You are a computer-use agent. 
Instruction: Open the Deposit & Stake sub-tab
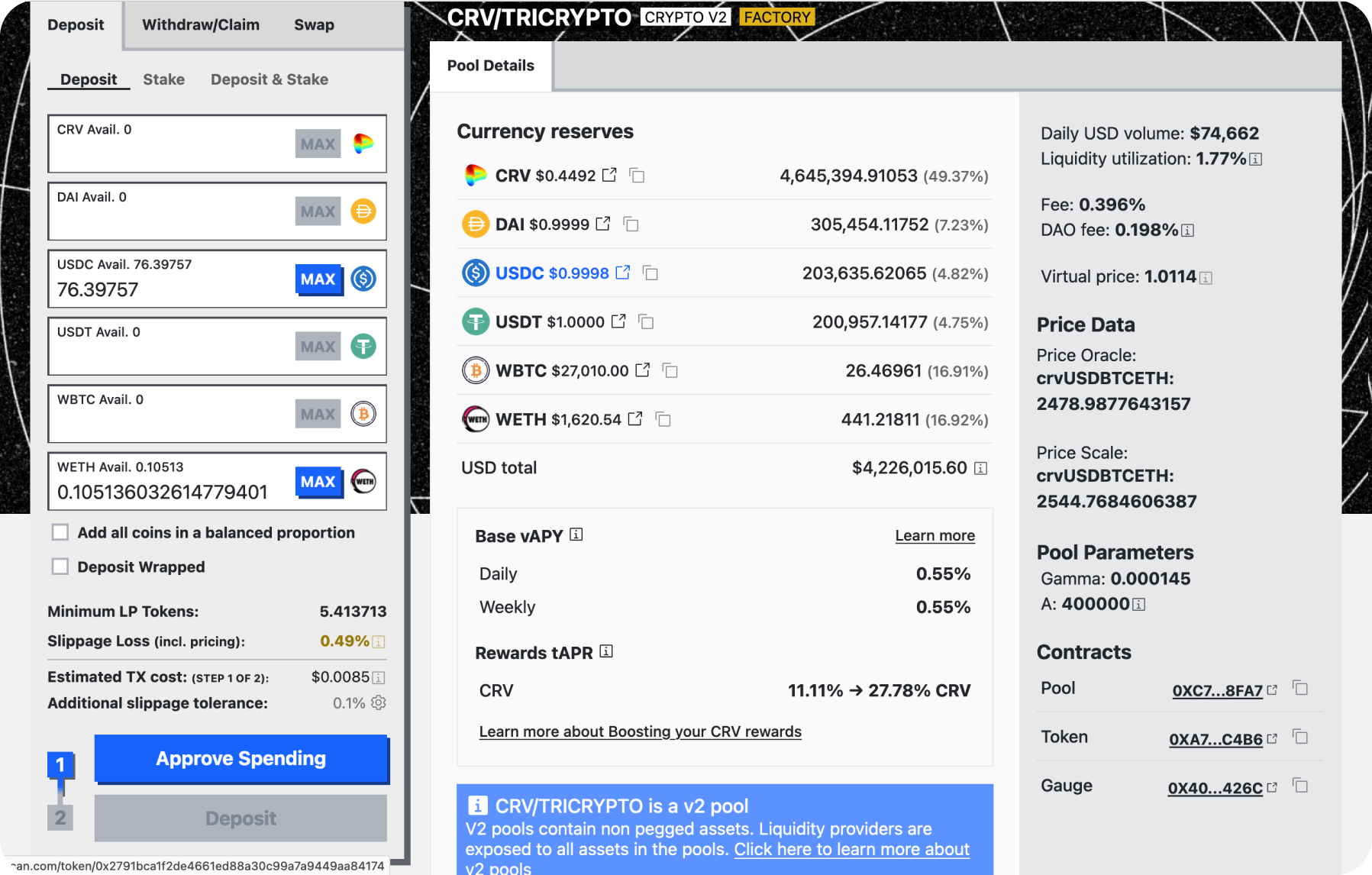click(x=270, y=79)
